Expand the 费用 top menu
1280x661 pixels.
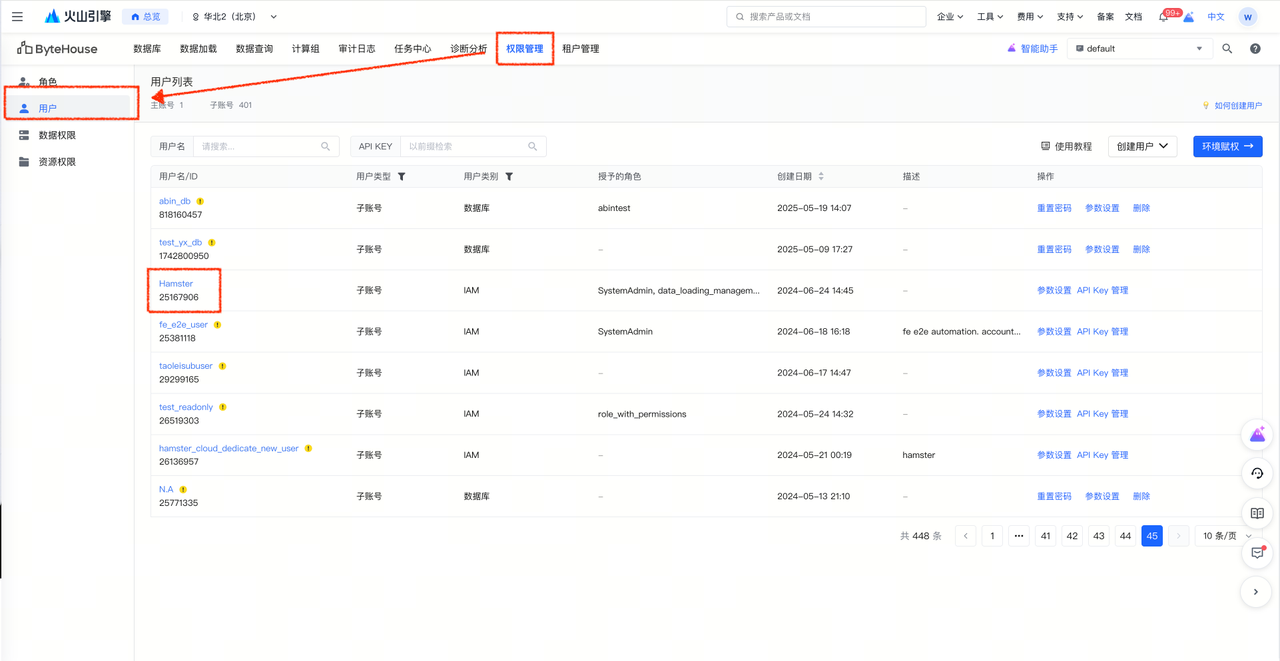tap(1030, 17)
